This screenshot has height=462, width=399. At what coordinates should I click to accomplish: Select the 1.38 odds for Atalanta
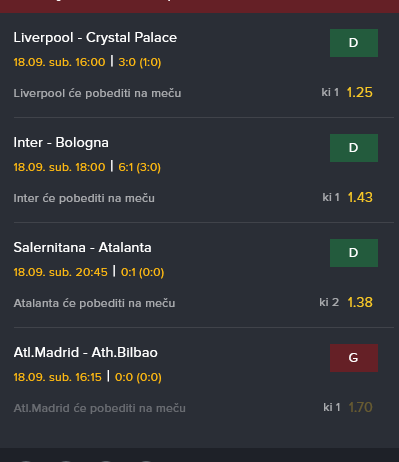tap(360, 302)
